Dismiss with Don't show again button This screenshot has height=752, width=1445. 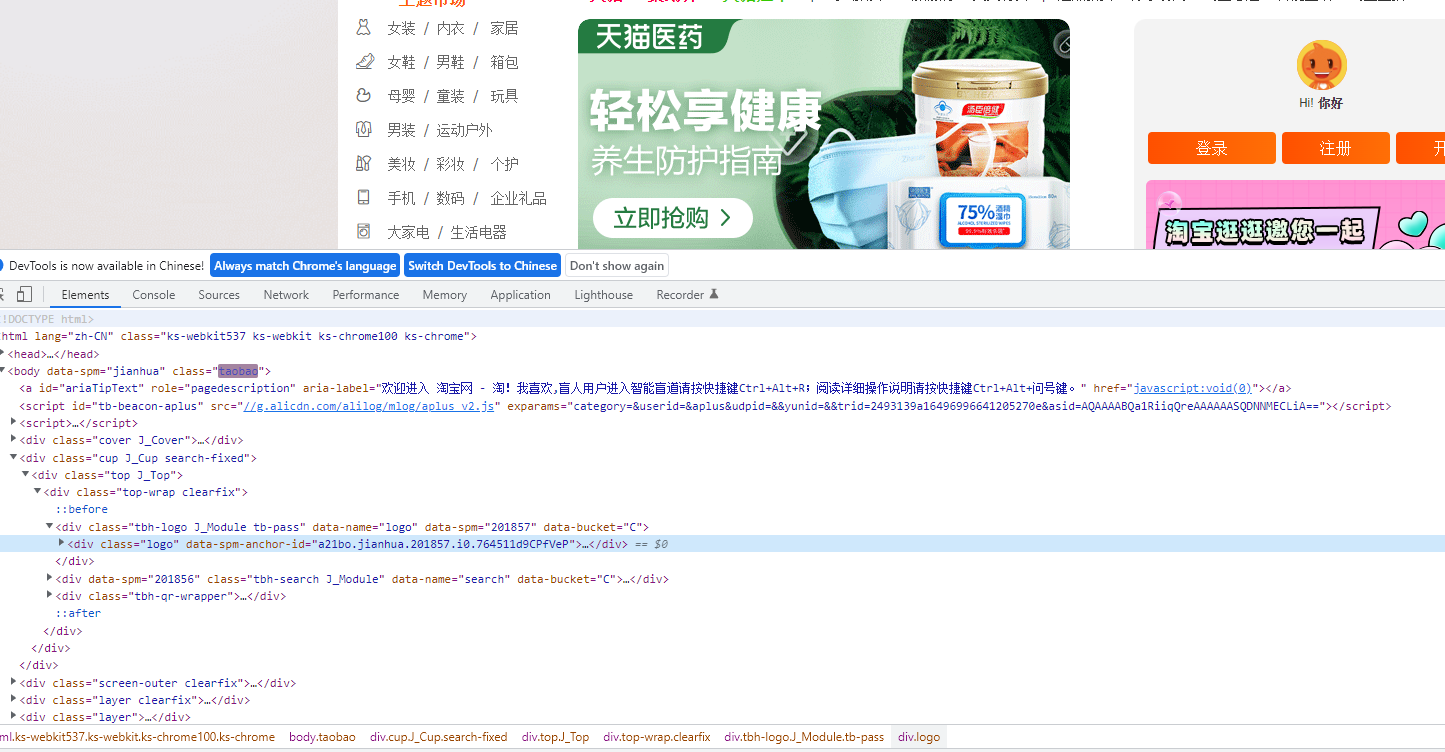click(x=617, y=266)
